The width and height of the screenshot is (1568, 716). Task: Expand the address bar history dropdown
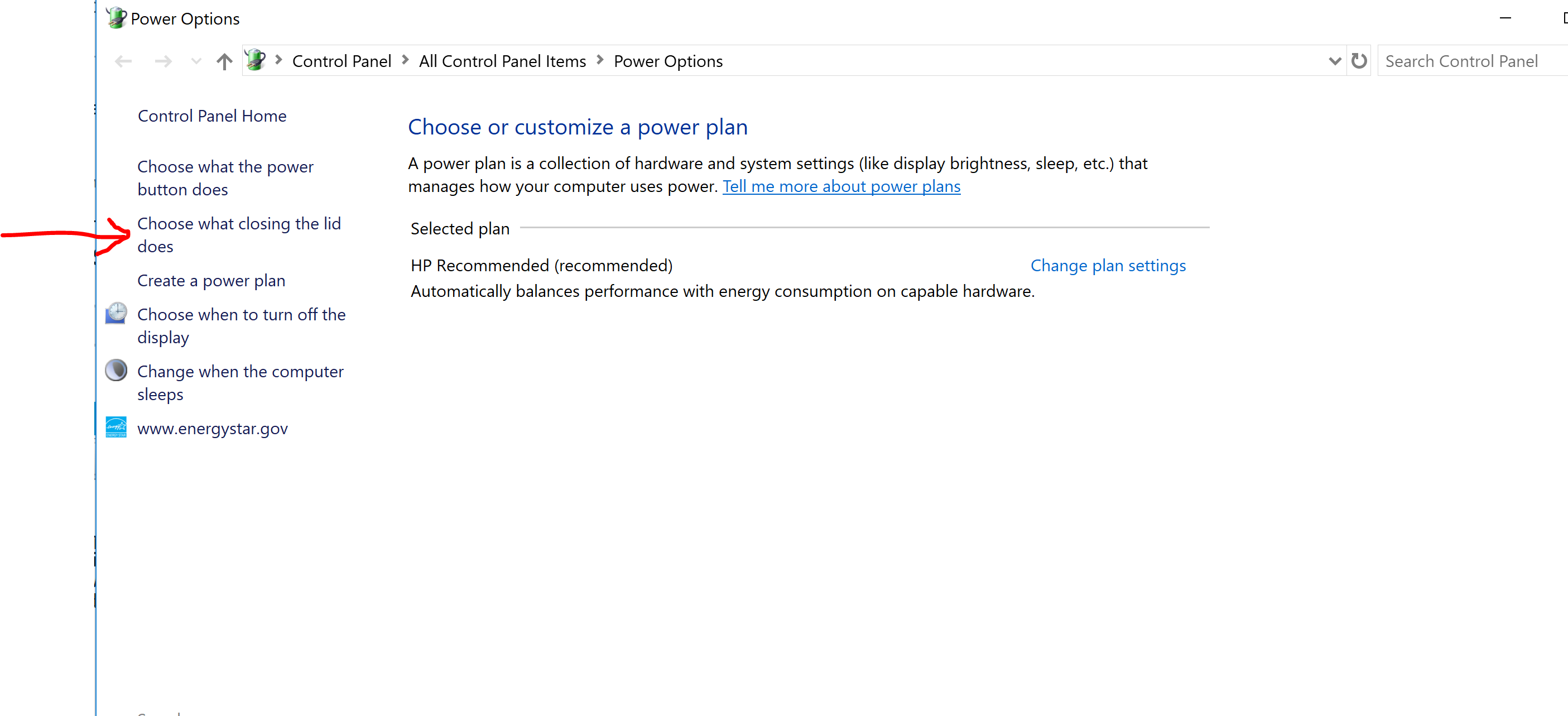tap(1334, 61)
